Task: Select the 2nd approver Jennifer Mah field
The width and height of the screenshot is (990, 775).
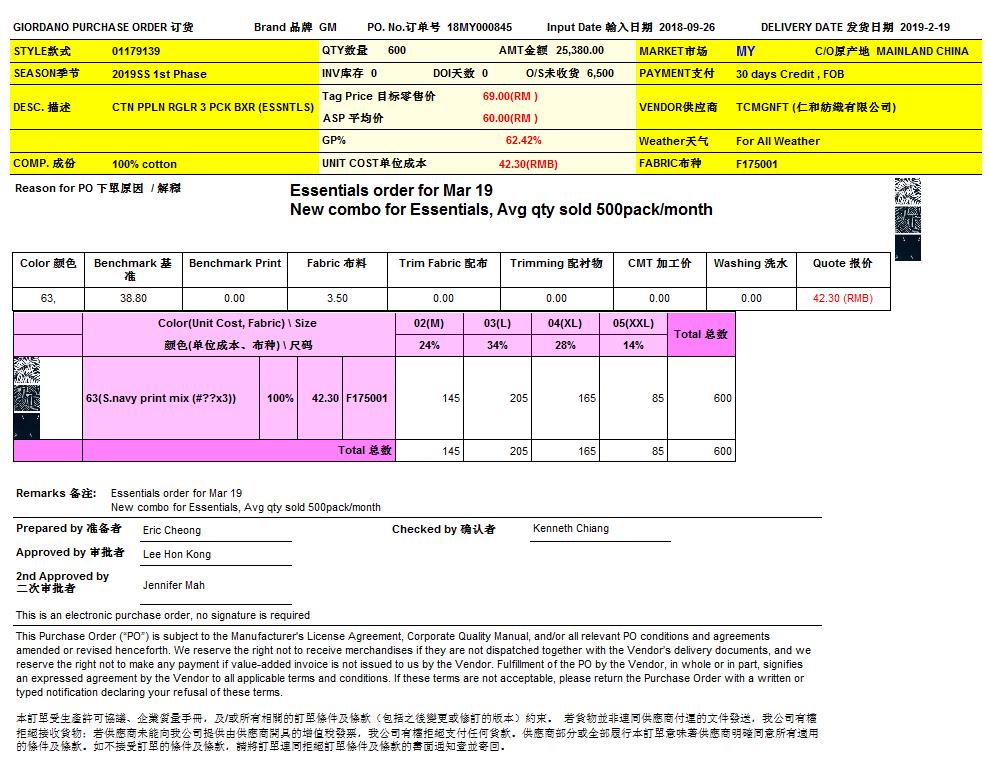Action: click(x=173, y=585)
